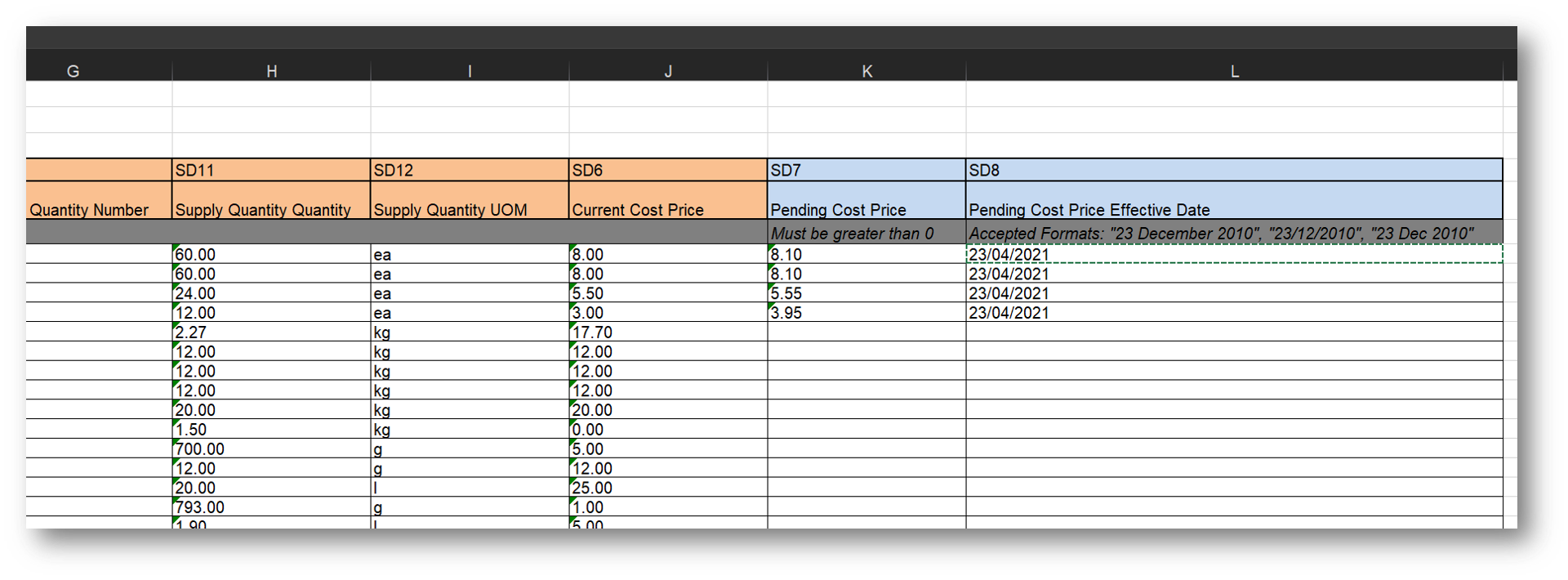Select the Quantity Number header cell

[99, 200]
